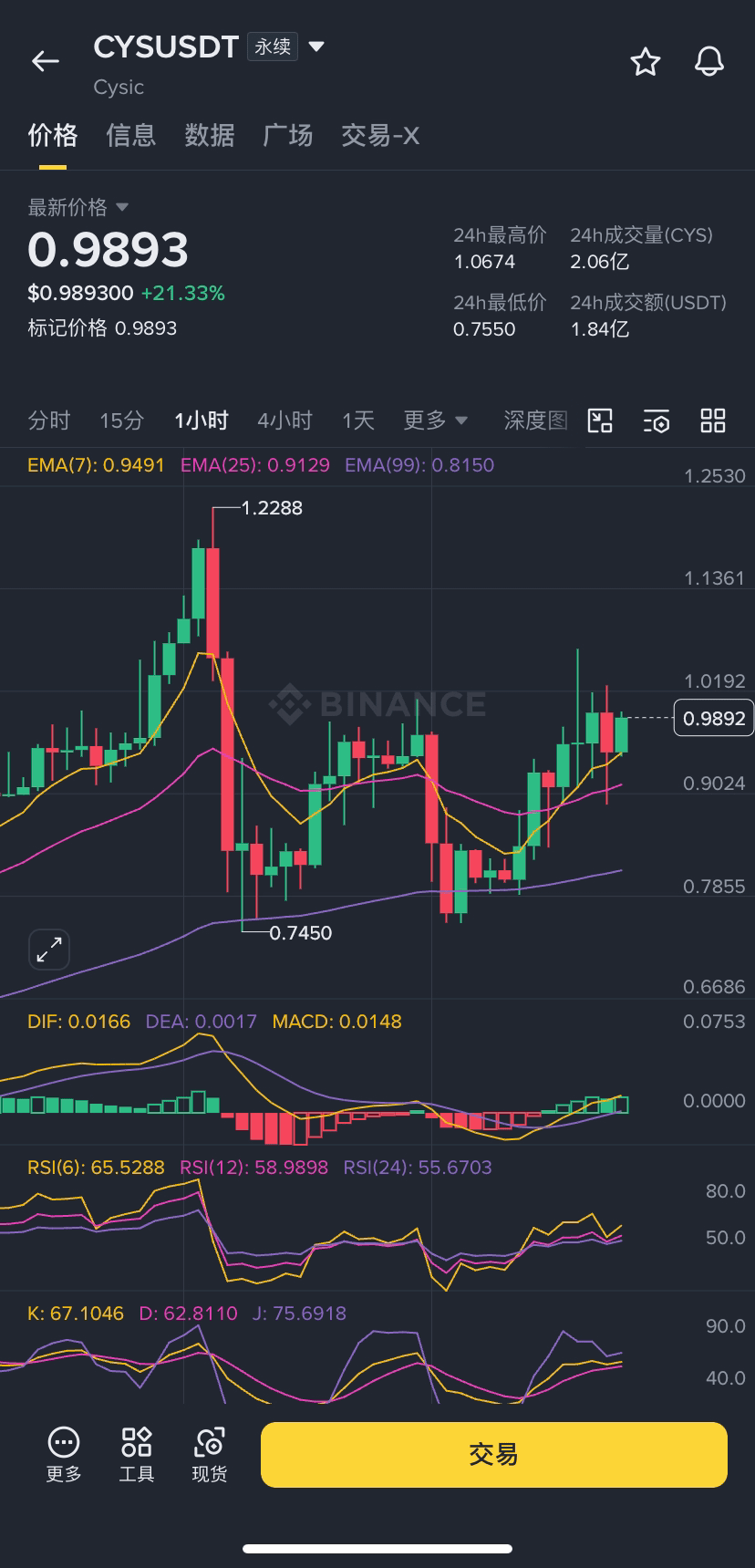Switch to the 价格 tab
Viewport: 755px width, 1568px height.
coord(53,136)
